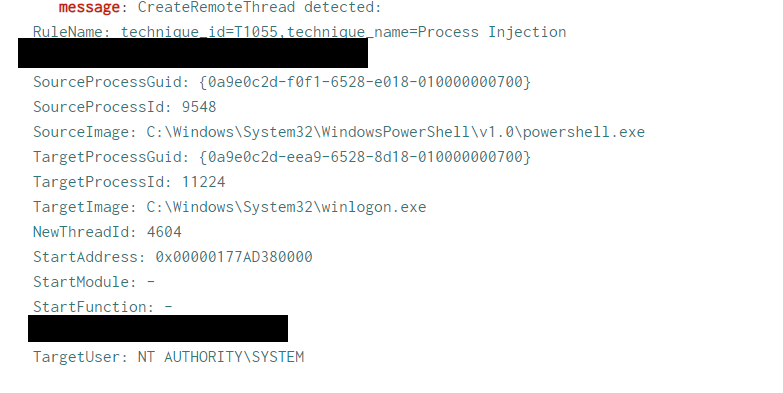Click the TargetImage field label
Image resolution: width=783 pixels, height=393 pixels.
click(84, 207)
